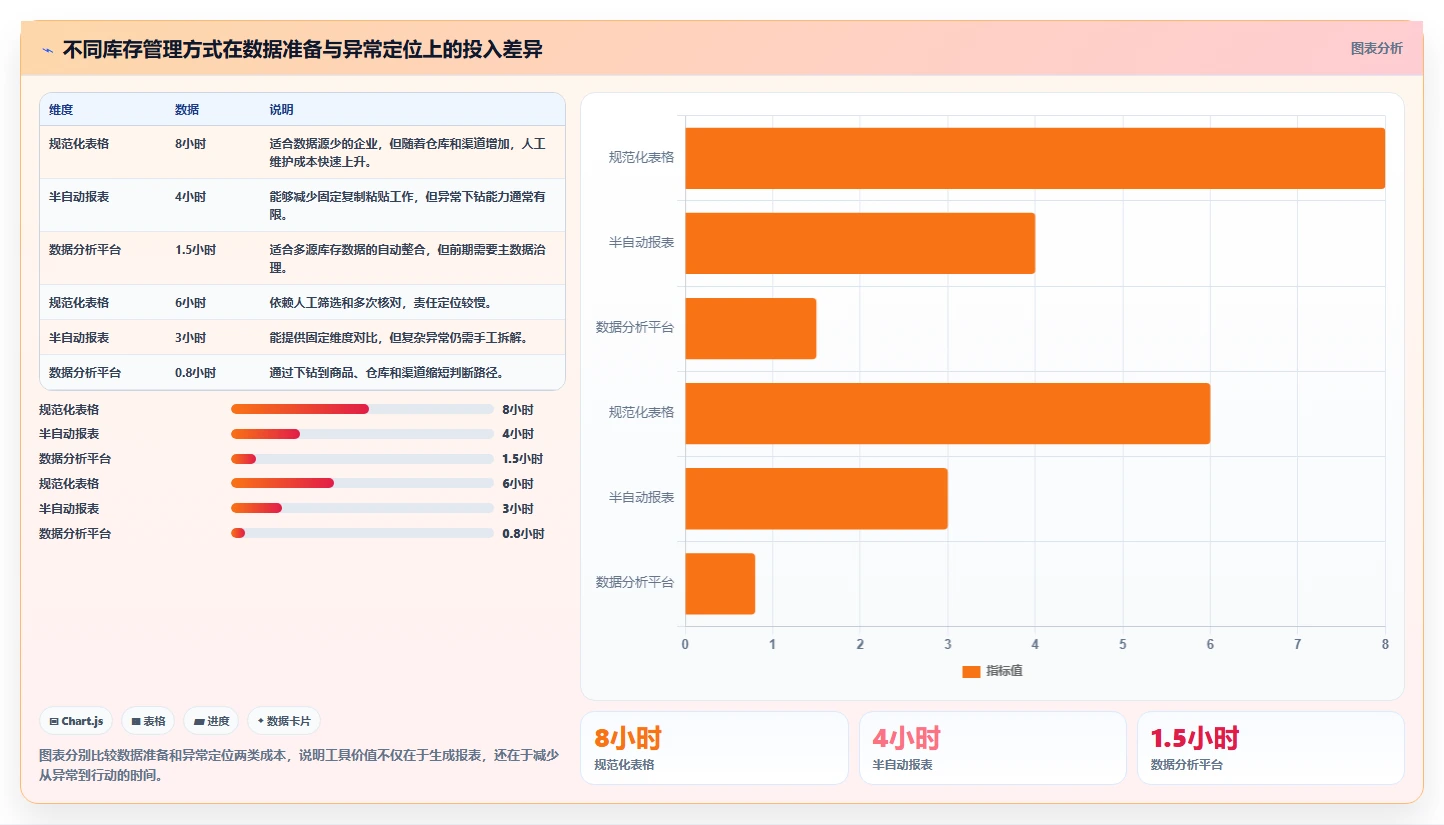Click the x-axis tick label 0 on the chart
This screenshot has width=1444, height=825.
coord(685,644)
